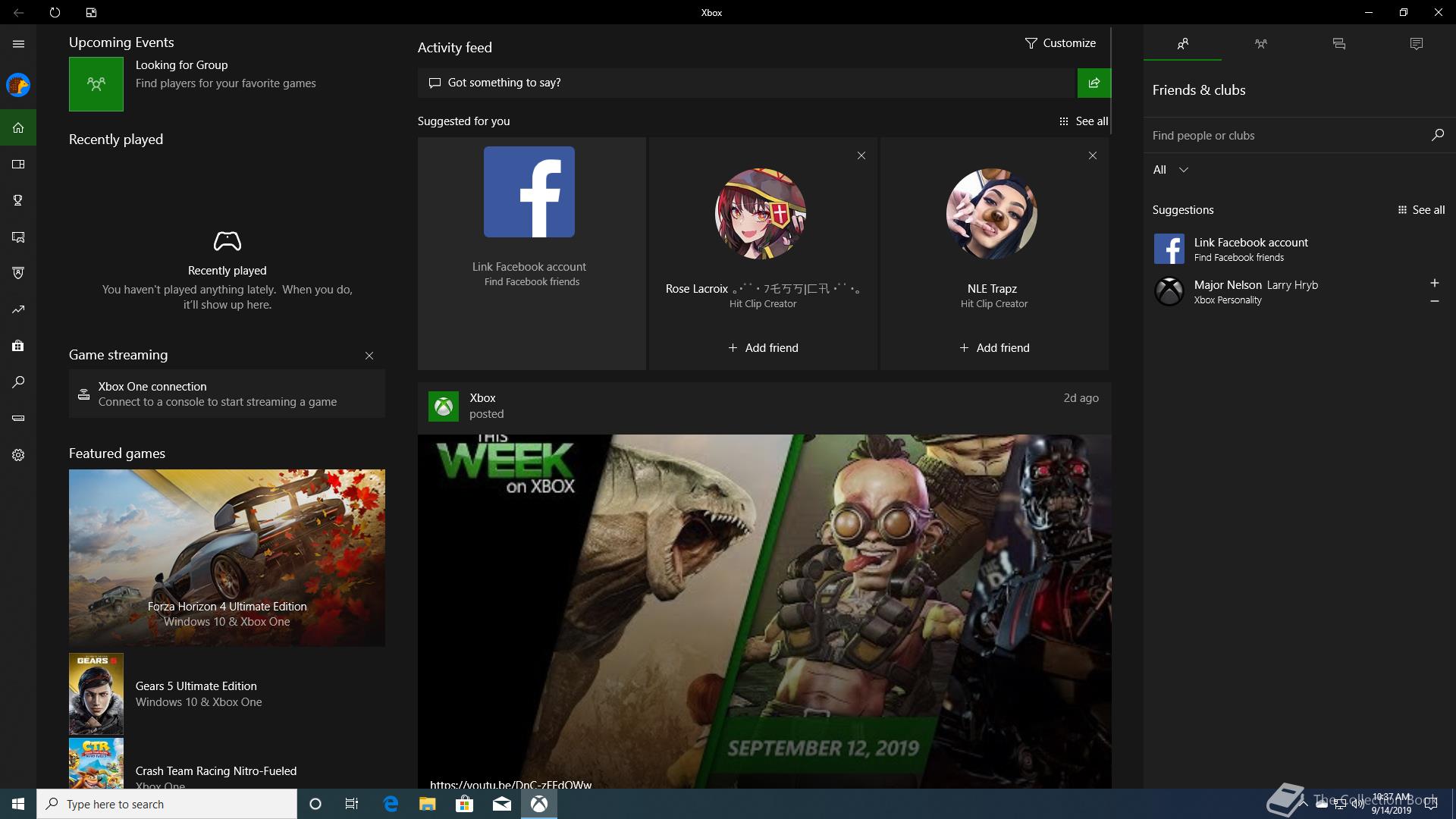Viewport: 1456px width, 819px height.
Task: Click the back arrow in title bar
Action: 18,12
